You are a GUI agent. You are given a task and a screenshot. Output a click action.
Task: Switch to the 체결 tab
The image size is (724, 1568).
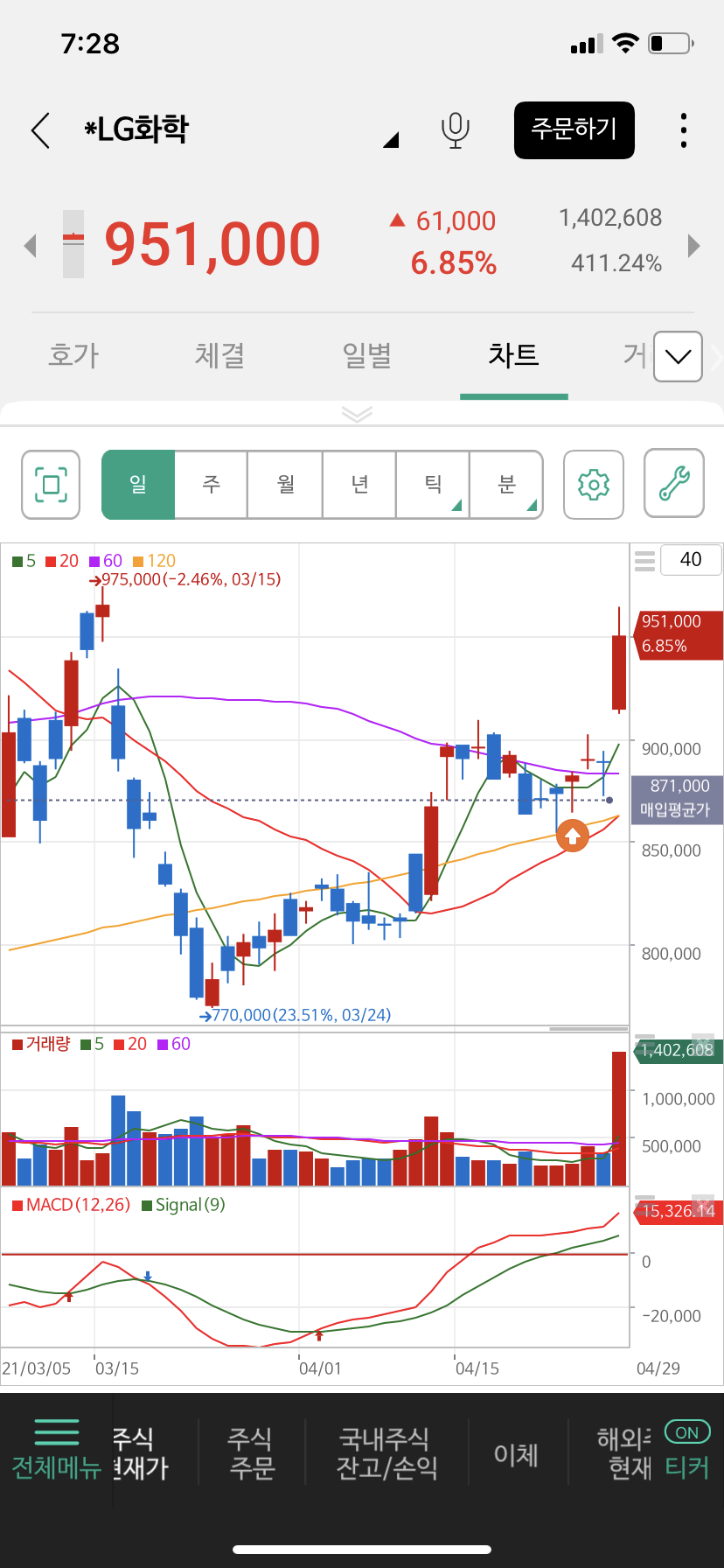pos(219,355)
